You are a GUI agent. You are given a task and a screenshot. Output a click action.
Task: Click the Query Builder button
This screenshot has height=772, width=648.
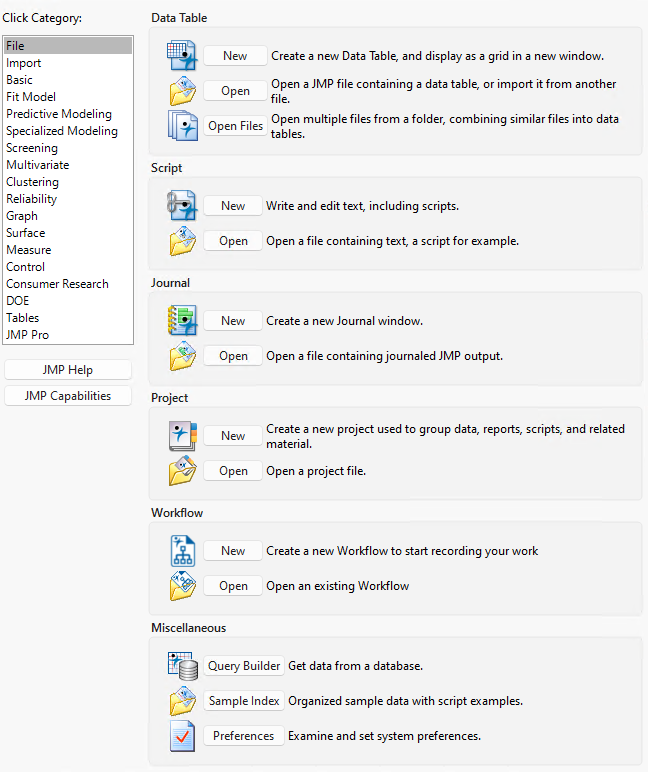pyautogui.click(x=244, y=666)
